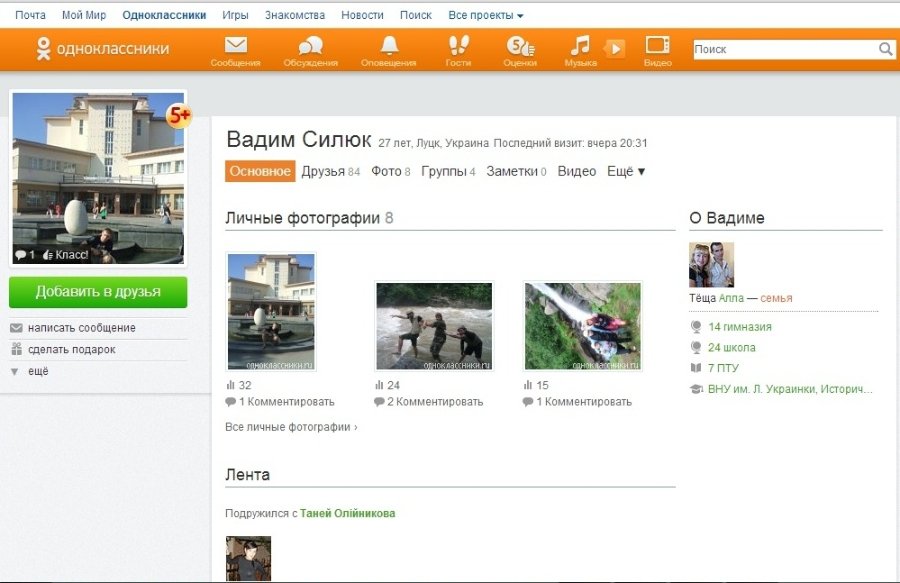This screenshot has width=900, height=583.
Task: Expand ещё options in left sidebar
Action: [x=38, y=371]
